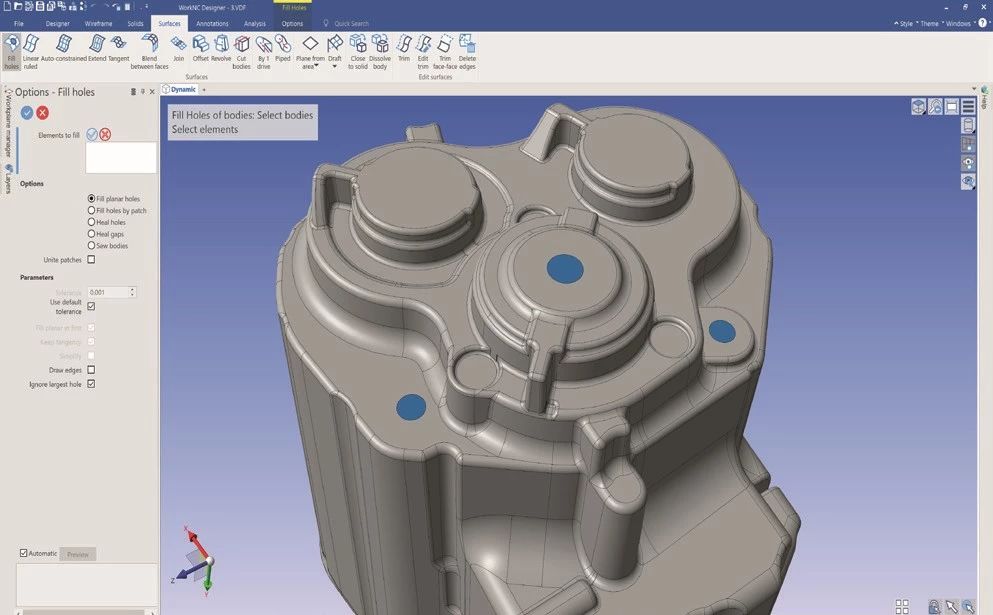Click the Quick Search field

coord(351,23)
